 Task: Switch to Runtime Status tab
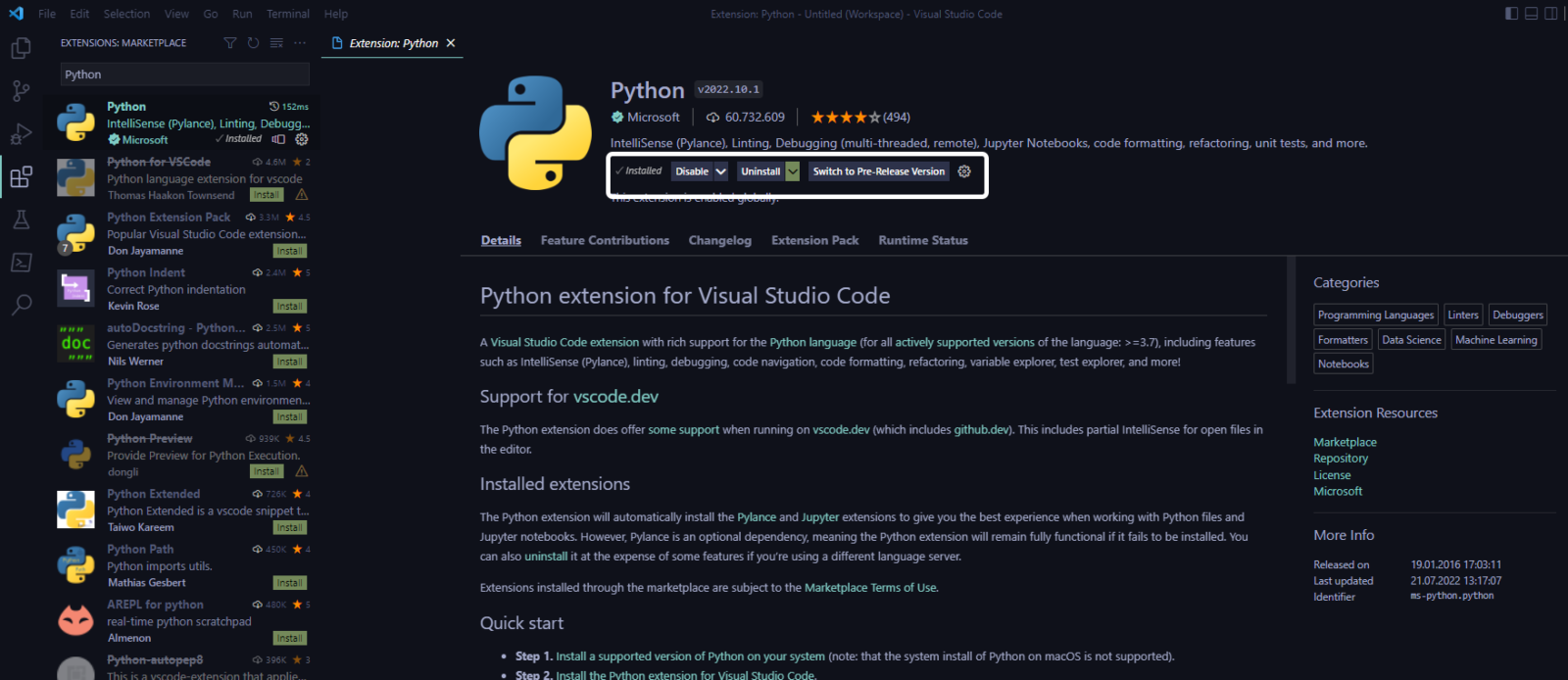pyautogui.click(x=923, y=240)
